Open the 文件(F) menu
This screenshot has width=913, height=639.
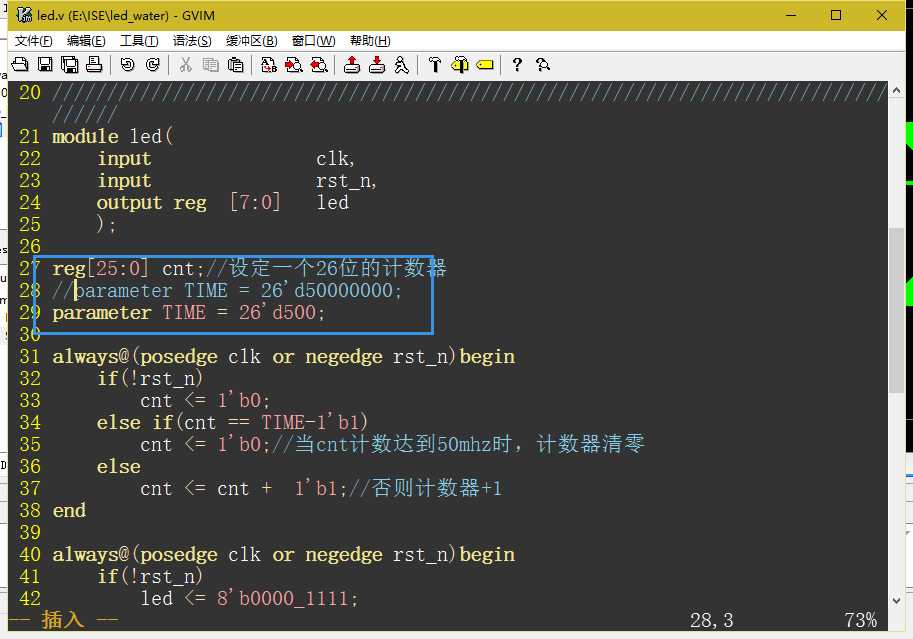tap(33, 41)
